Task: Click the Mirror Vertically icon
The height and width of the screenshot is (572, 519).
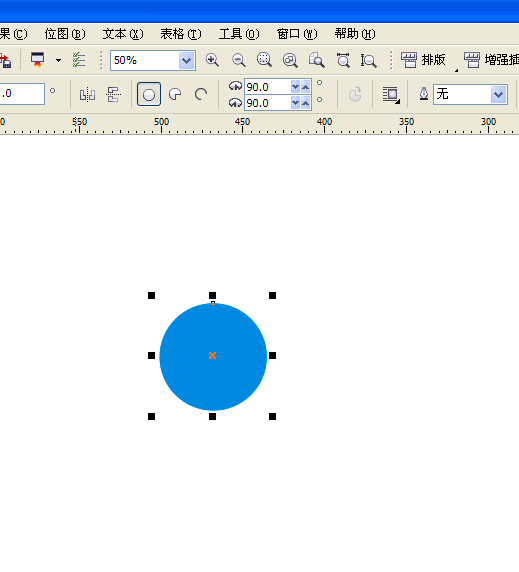Action: (x=113, y=94)
